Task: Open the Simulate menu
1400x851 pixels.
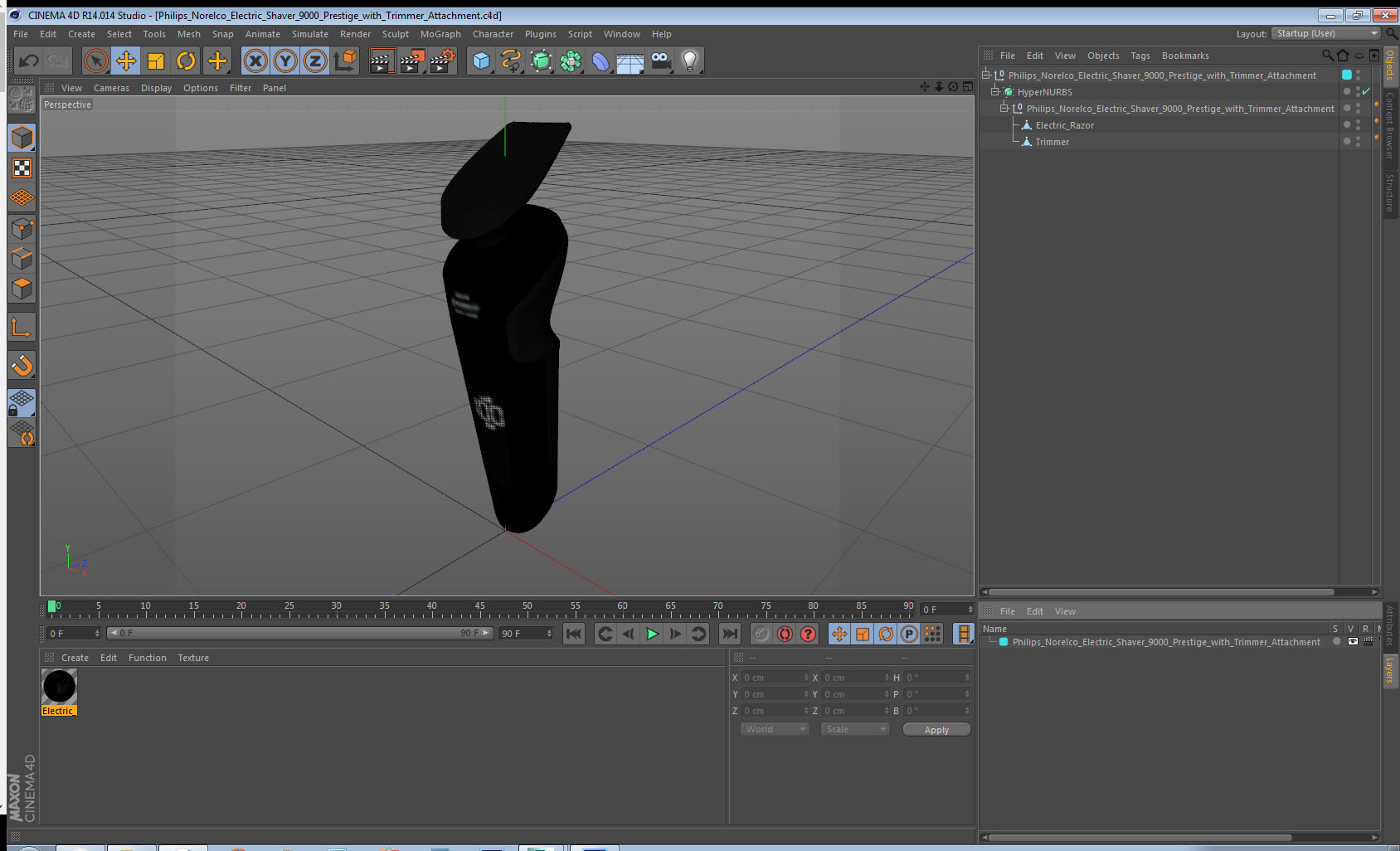Action: (310, 34)
